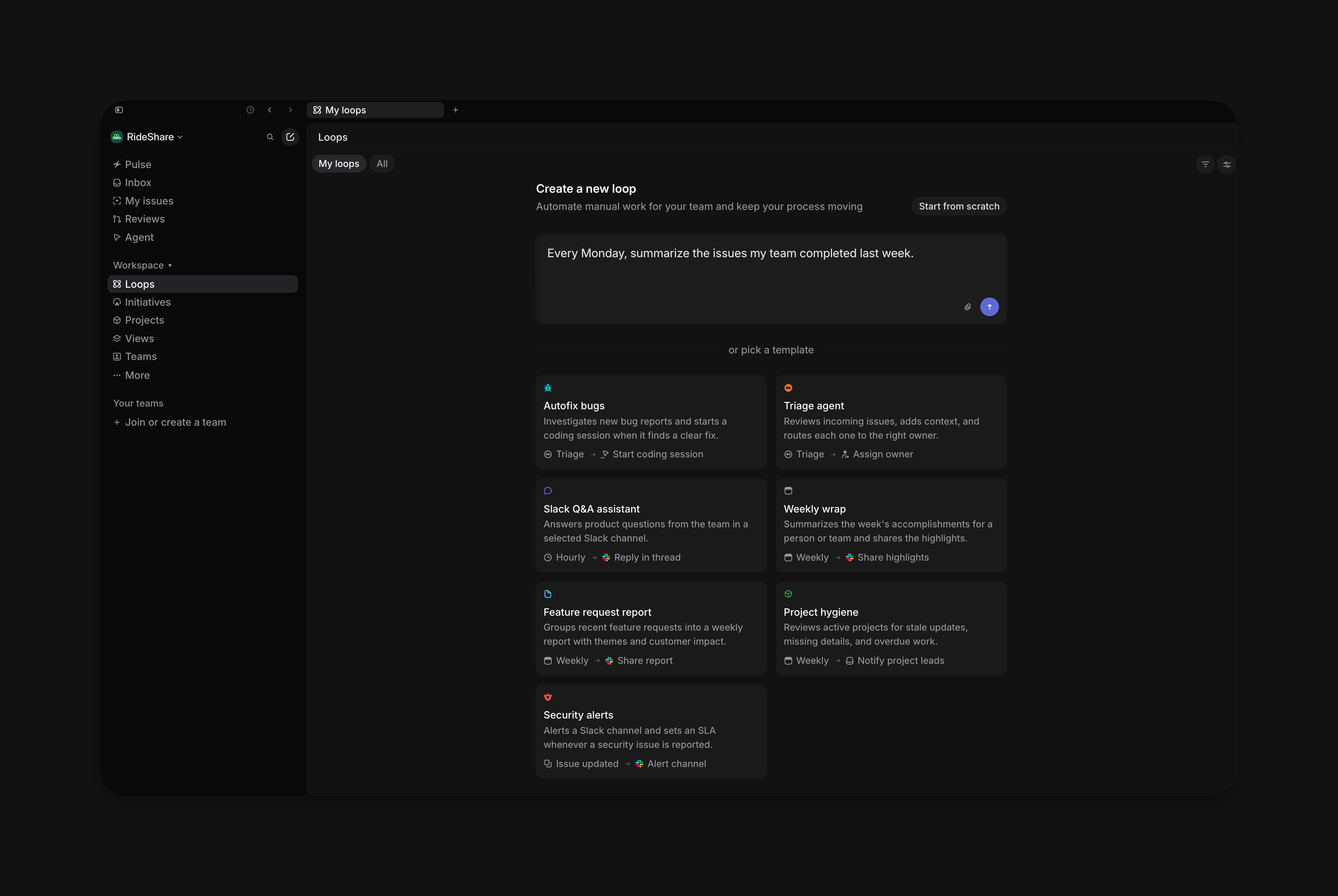Viewport: 1338px width, 896px height.
Task: Choose the Autofix bugs template
Action: point(651,422)
